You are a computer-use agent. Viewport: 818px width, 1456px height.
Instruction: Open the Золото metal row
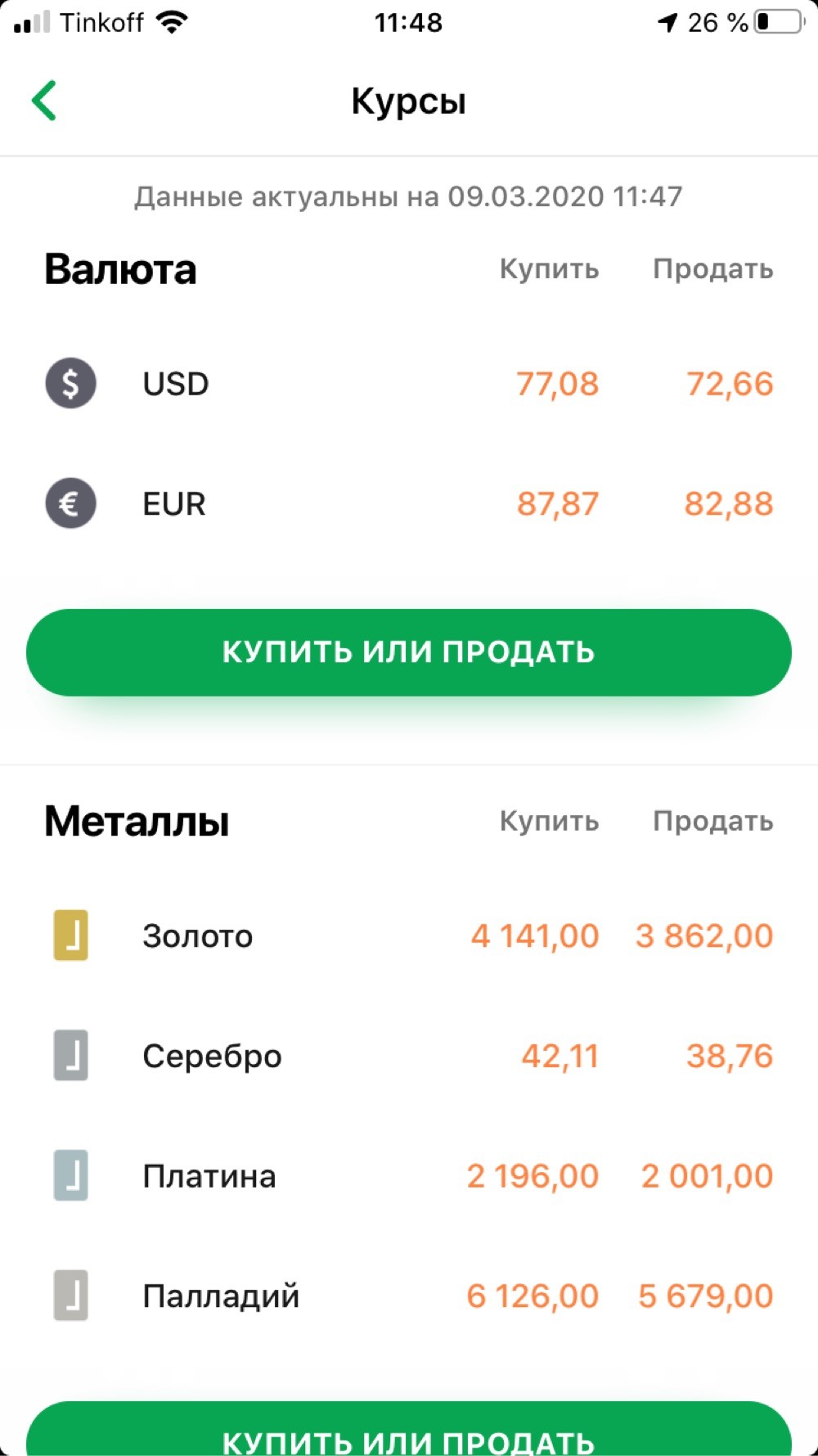click(x=197, y=936)
